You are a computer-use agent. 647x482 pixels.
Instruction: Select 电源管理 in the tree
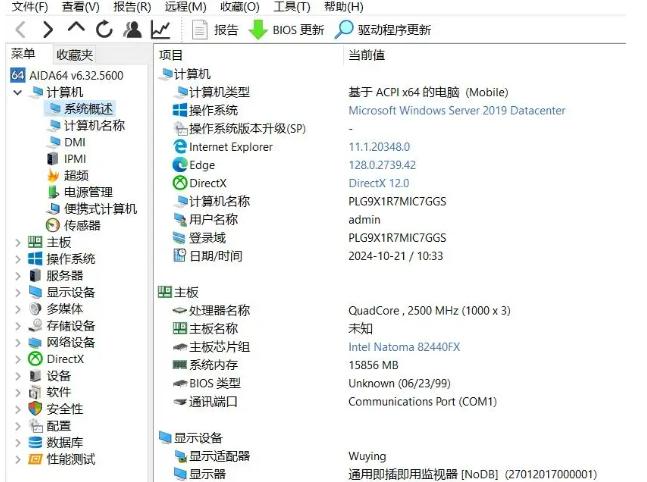tap(80, 192)
